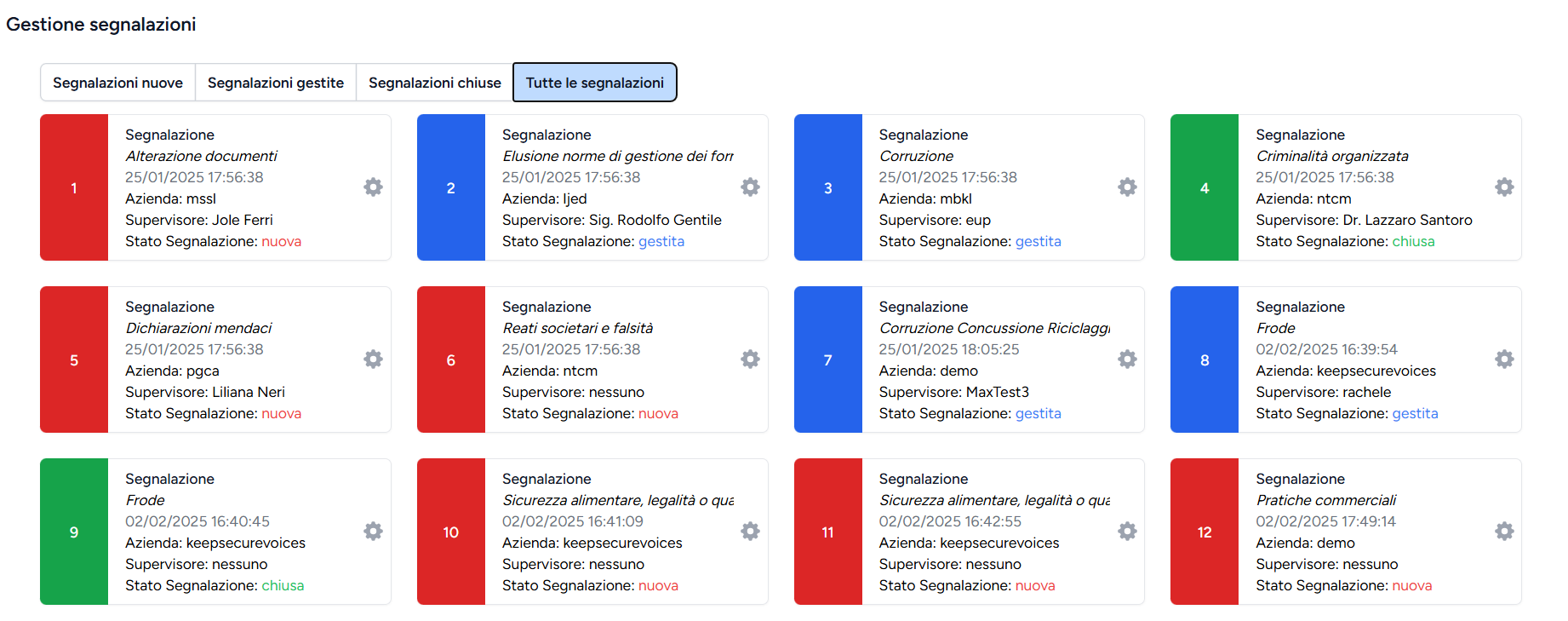Screen dimensions: 1568x621
Task: Open gear icon for Reati societari e falsità
Action: coord(750,359)
